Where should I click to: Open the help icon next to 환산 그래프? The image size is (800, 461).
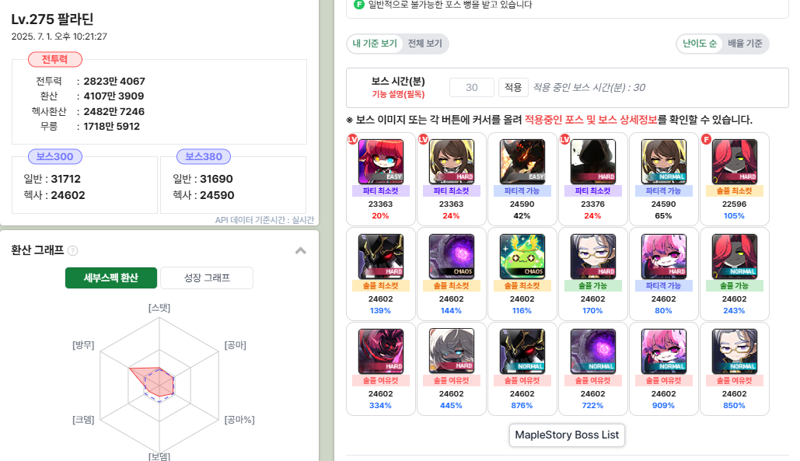(73, 250)
